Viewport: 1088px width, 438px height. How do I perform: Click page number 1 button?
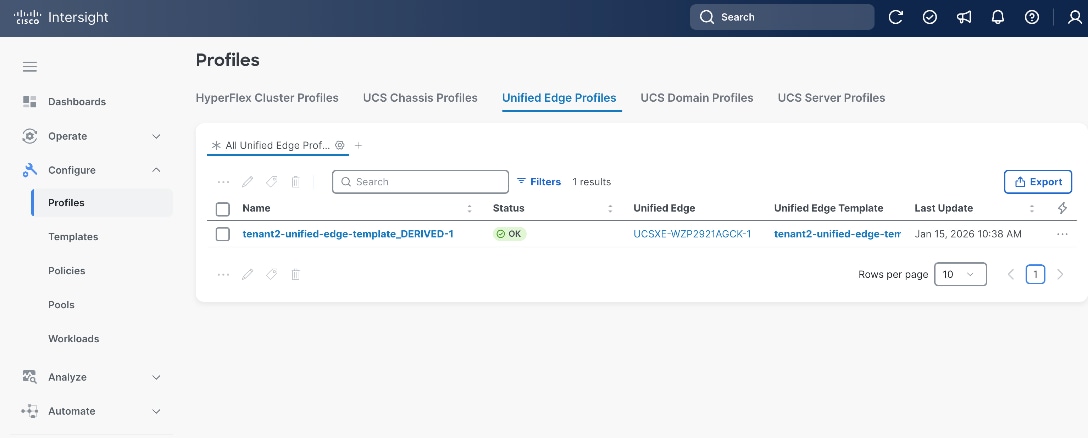click(1035, 274)
